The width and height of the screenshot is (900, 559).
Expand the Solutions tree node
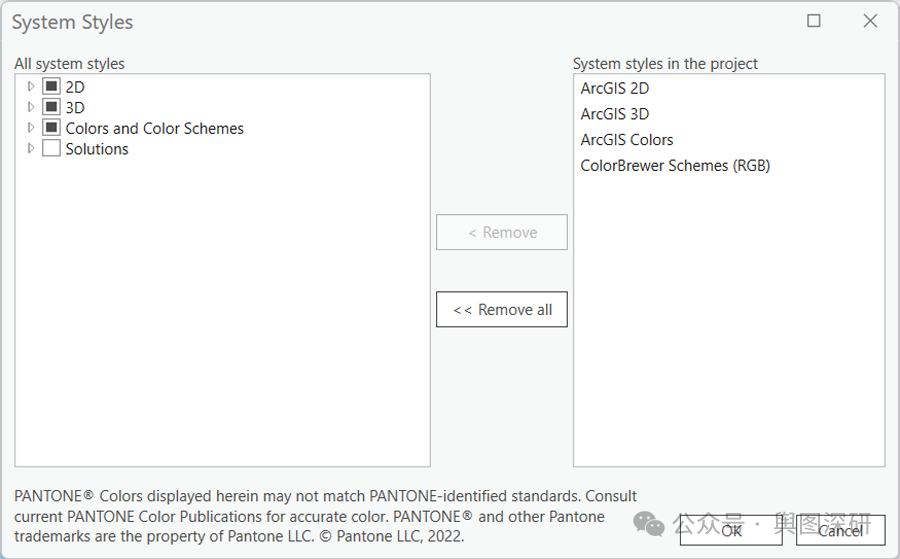coord(31,149)
